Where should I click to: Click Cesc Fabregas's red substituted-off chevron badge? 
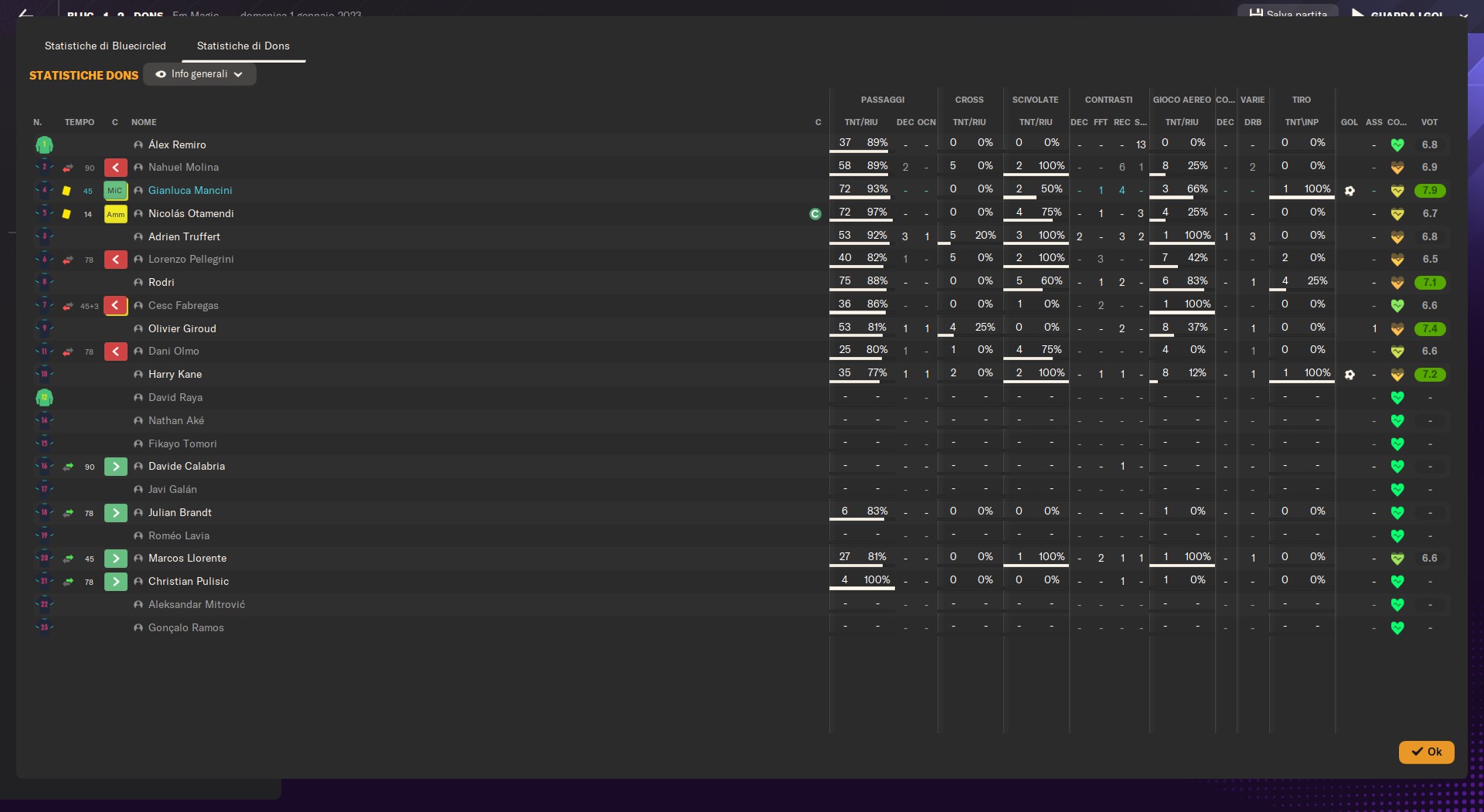(x=115, y=306)
